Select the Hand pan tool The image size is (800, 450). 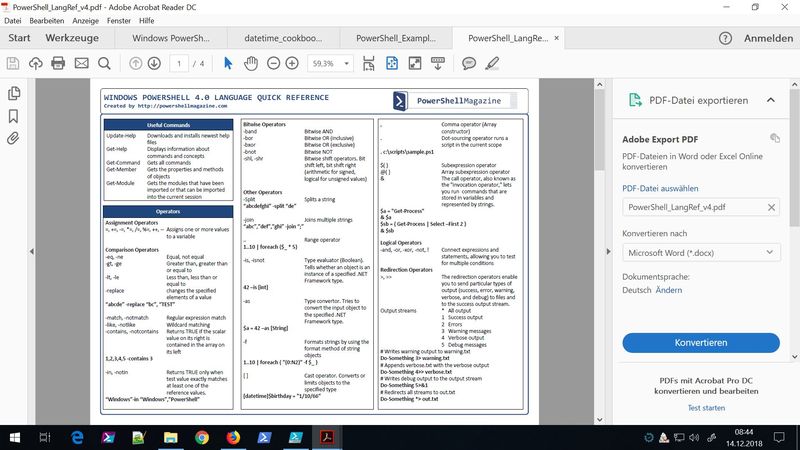click(x=251, y=63)
